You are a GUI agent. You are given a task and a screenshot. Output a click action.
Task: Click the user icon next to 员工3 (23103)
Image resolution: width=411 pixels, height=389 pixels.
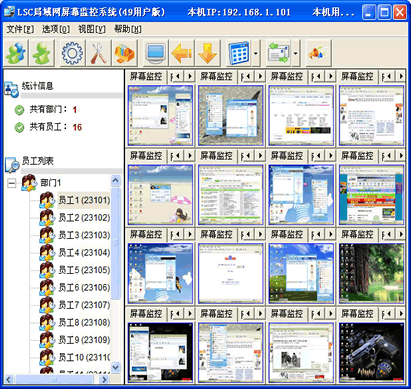(47, 235)
